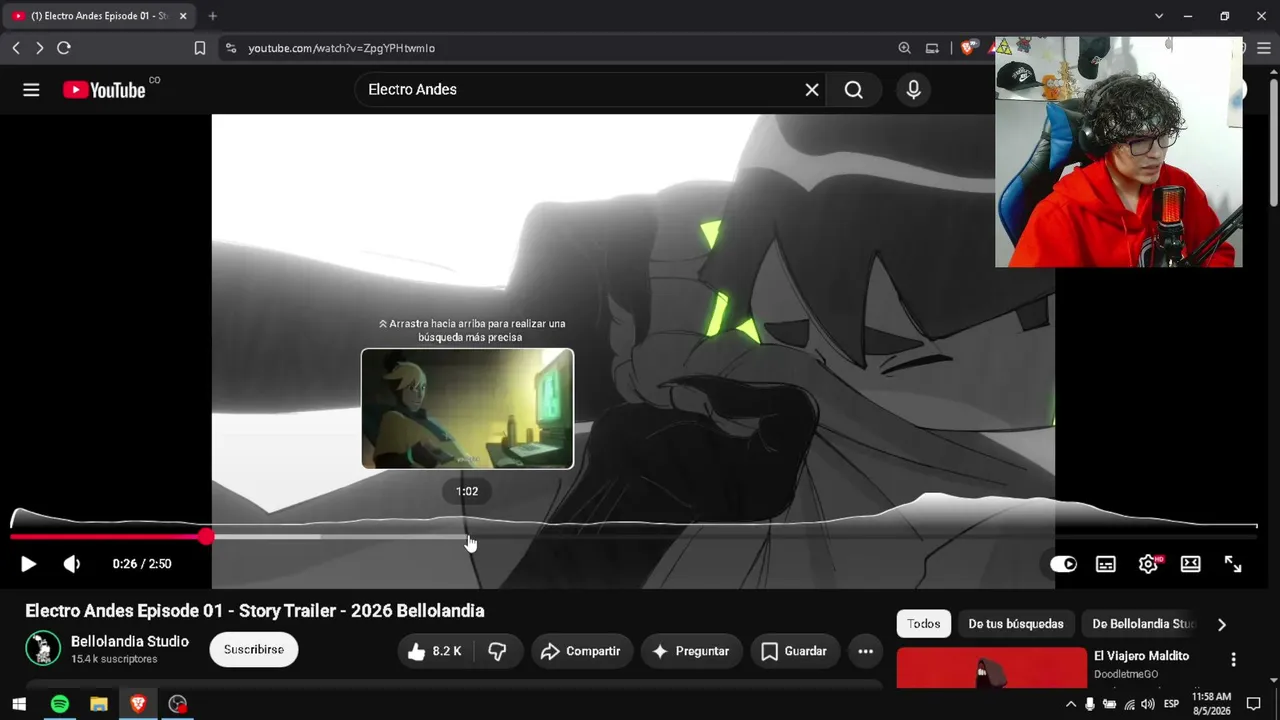Enter fullscreen mode in the player
Viewport: 1280px width, 720px height.
[x=1233, y=564]
